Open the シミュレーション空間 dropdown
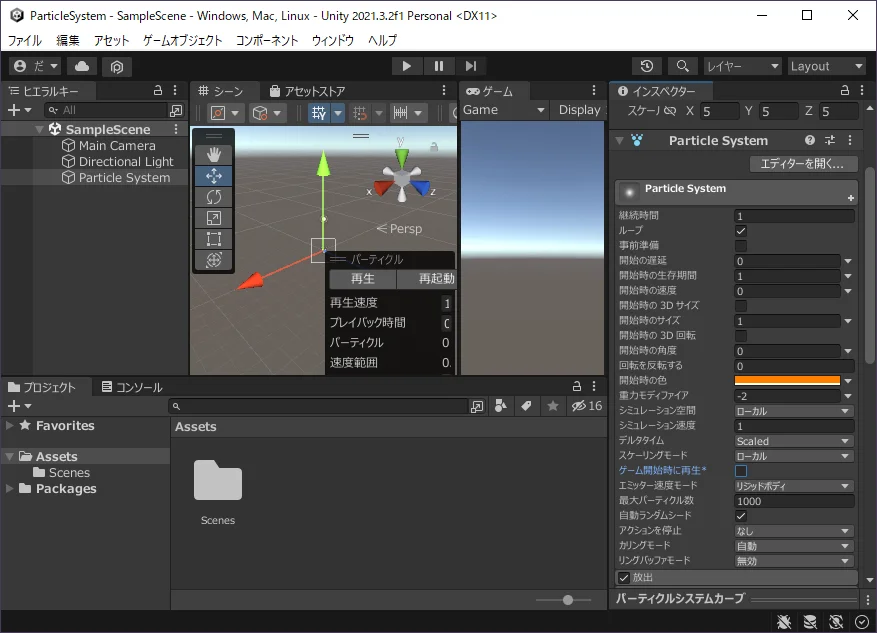This screenshot has height=633, width=877. tap(793, 411)
